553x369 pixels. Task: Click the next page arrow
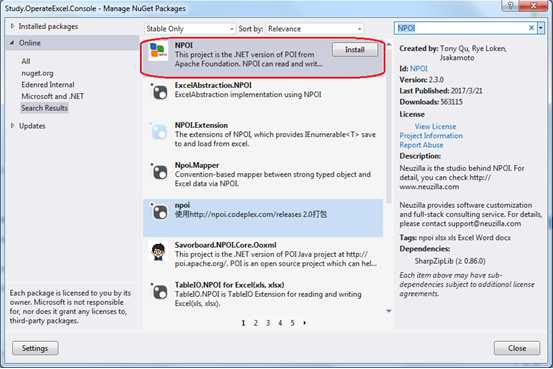pyautogui.click(x=305, y=323)
